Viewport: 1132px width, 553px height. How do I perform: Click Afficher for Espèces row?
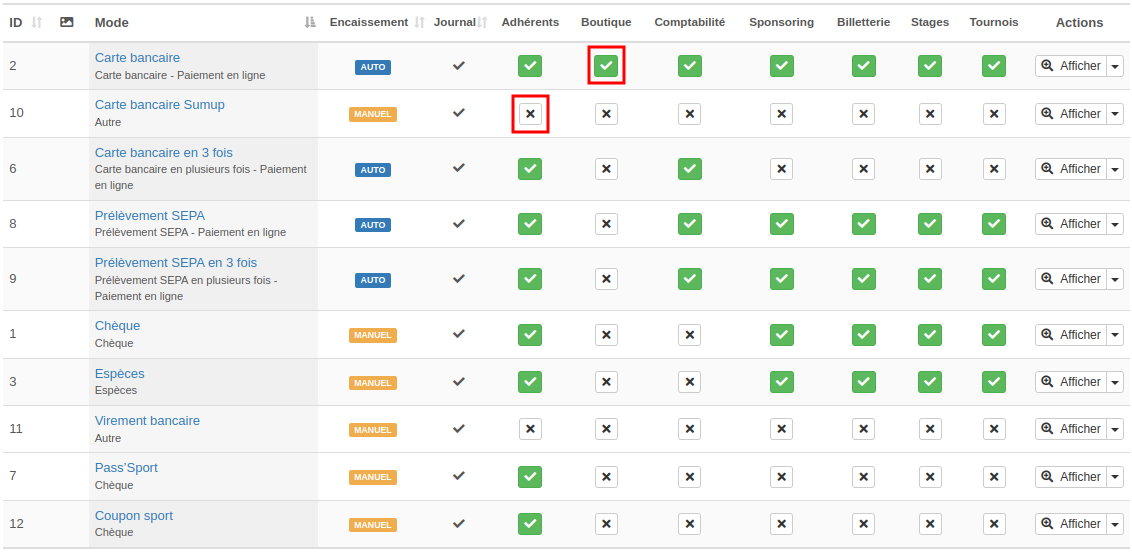1071,382
